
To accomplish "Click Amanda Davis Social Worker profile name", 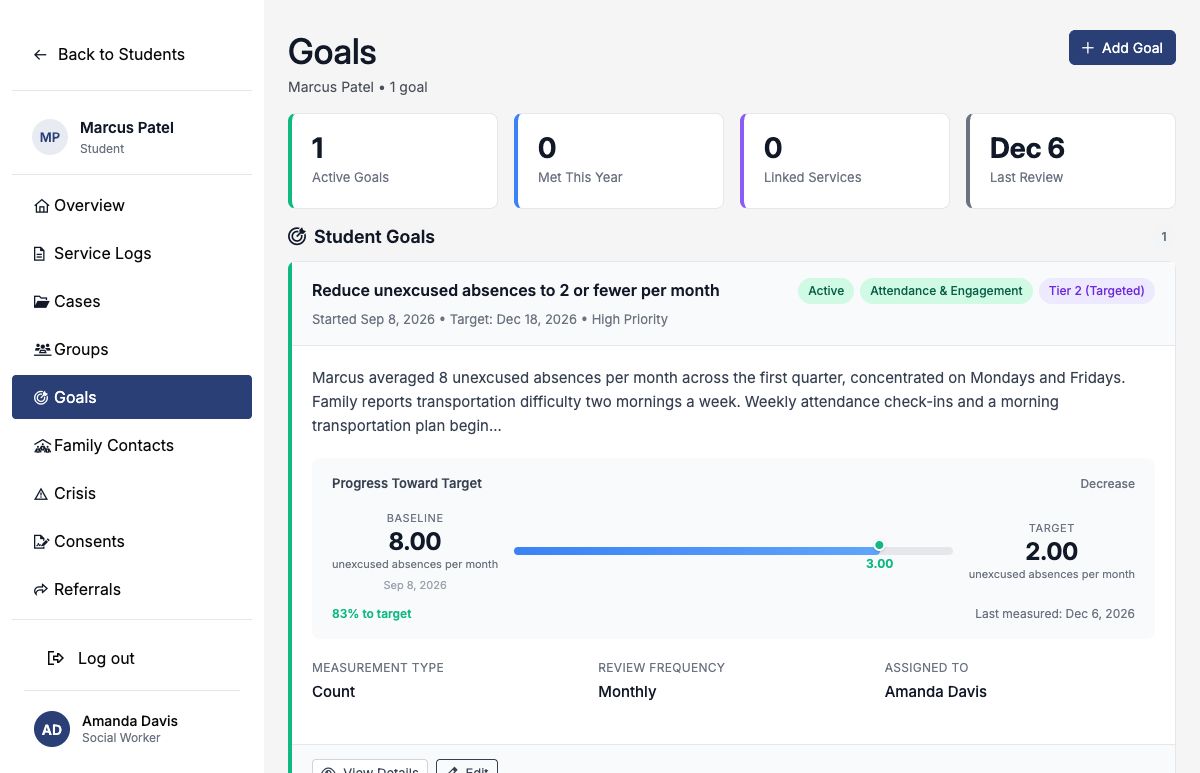I will (130, 721).
